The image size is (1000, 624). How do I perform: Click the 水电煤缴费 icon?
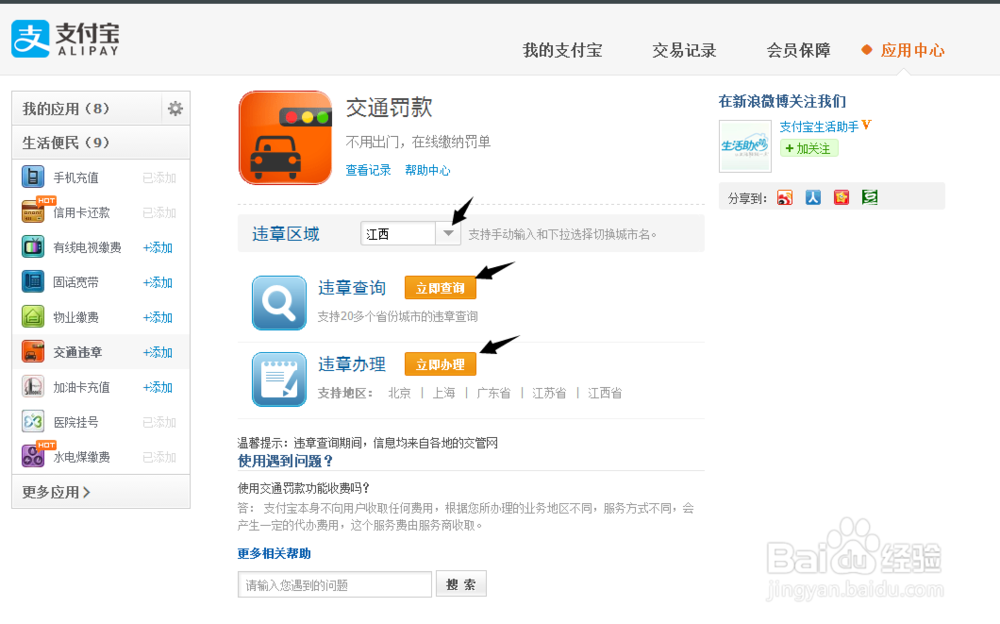click(x=33, y=456)
